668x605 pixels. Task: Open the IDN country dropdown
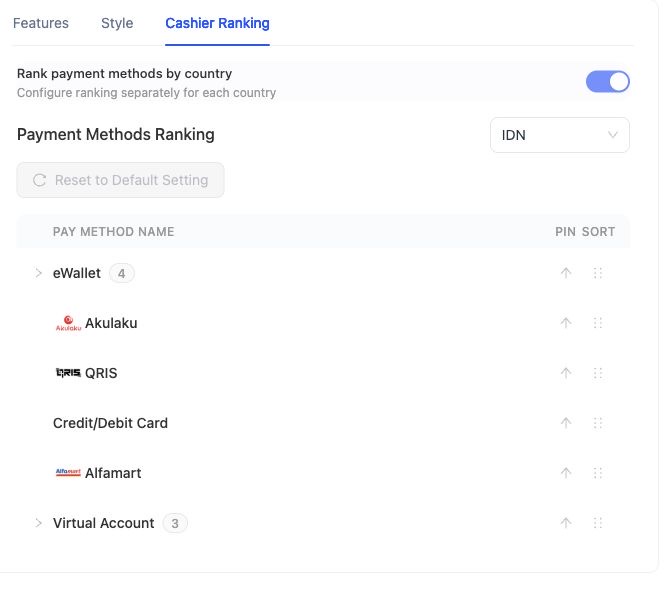[x=559, y=135]
